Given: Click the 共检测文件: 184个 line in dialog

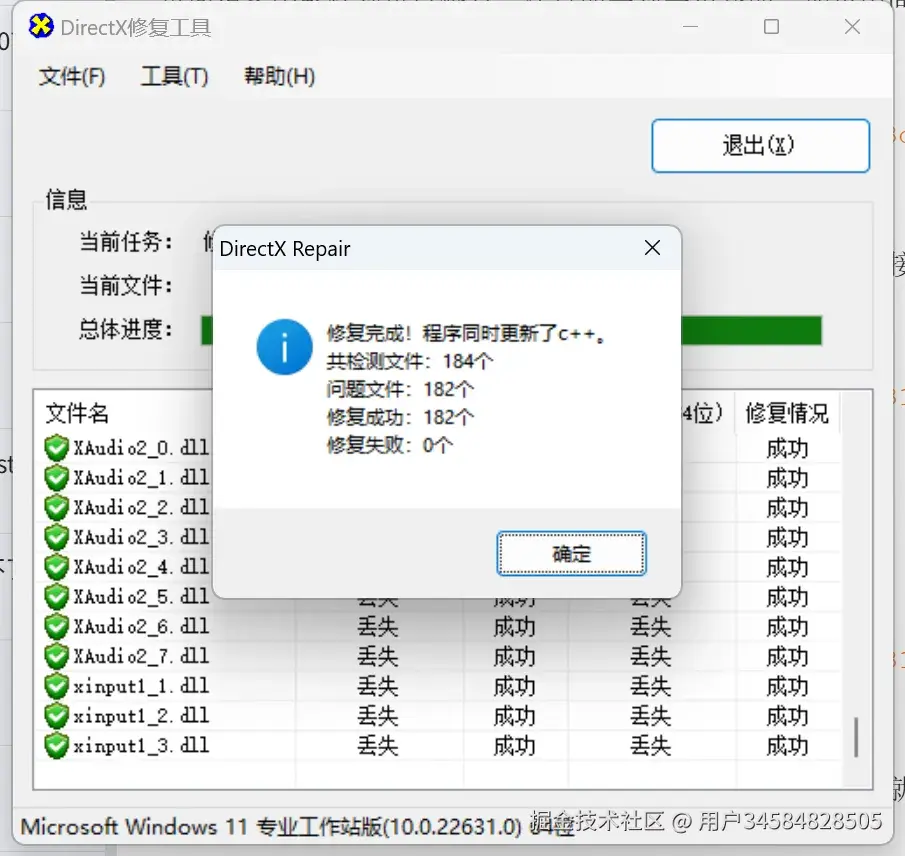Looking at the screenshot, I should (x=410, y=361).
